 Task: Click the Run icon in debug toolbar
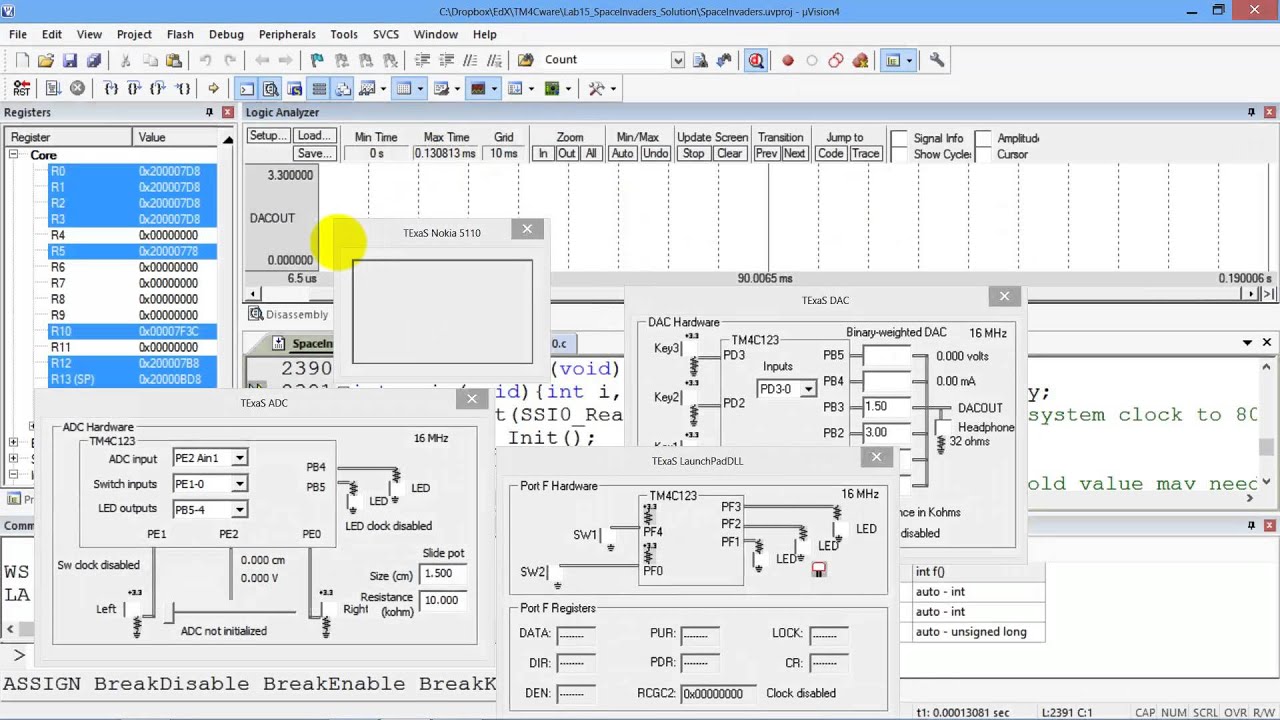pyautogui.click(x=53, y=88)
